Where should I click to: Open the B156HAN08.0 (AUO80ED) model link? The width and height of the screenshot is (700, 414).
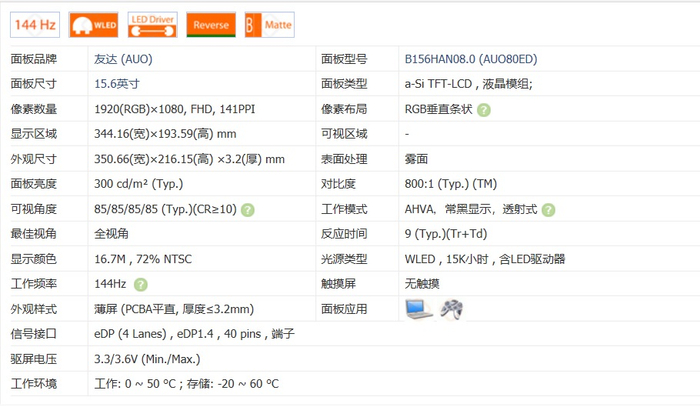tap(471, 59)
